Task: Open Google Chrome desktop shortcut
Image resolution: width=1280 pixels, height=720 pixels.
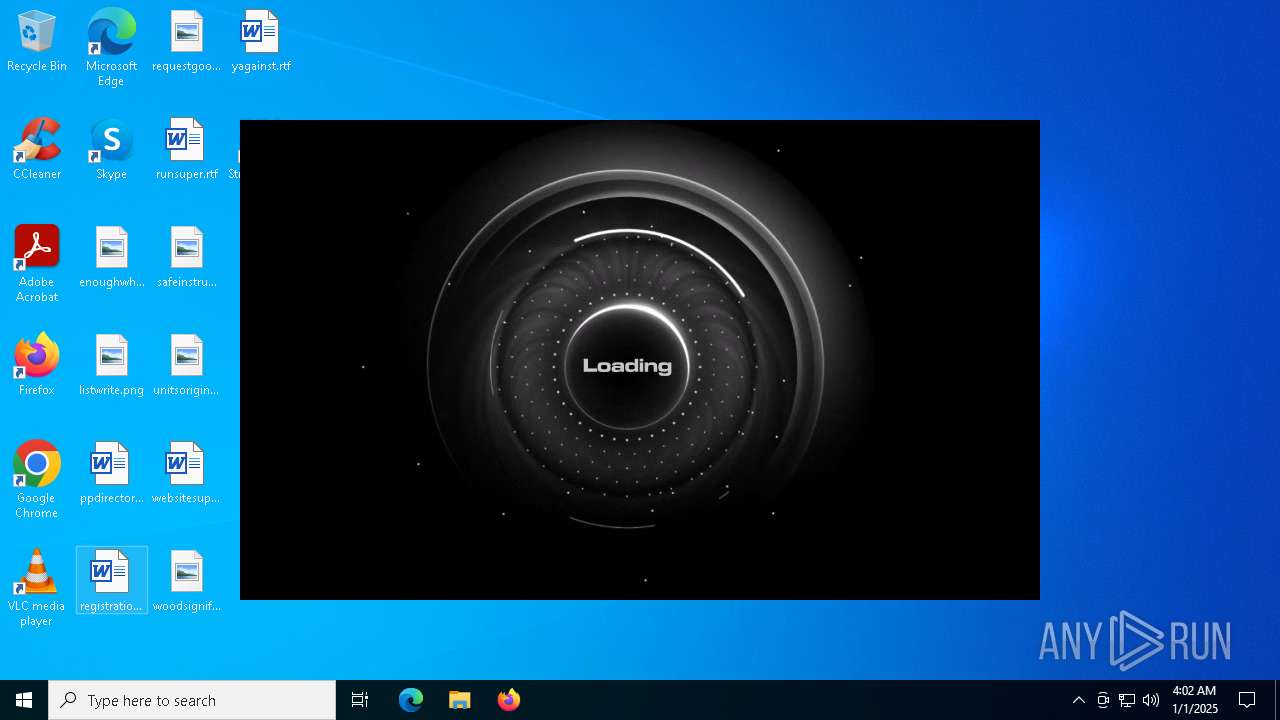Action: [x=37, y=480]
